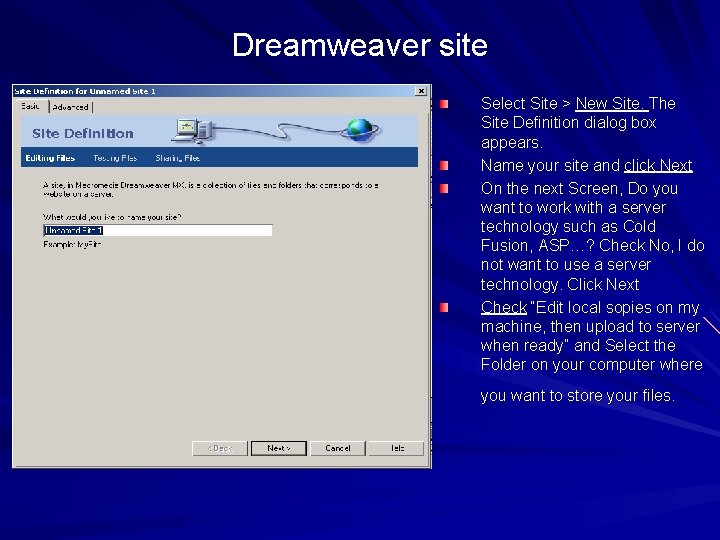Open Help from the dialog
720x540 pixels.
coord(397,448)
